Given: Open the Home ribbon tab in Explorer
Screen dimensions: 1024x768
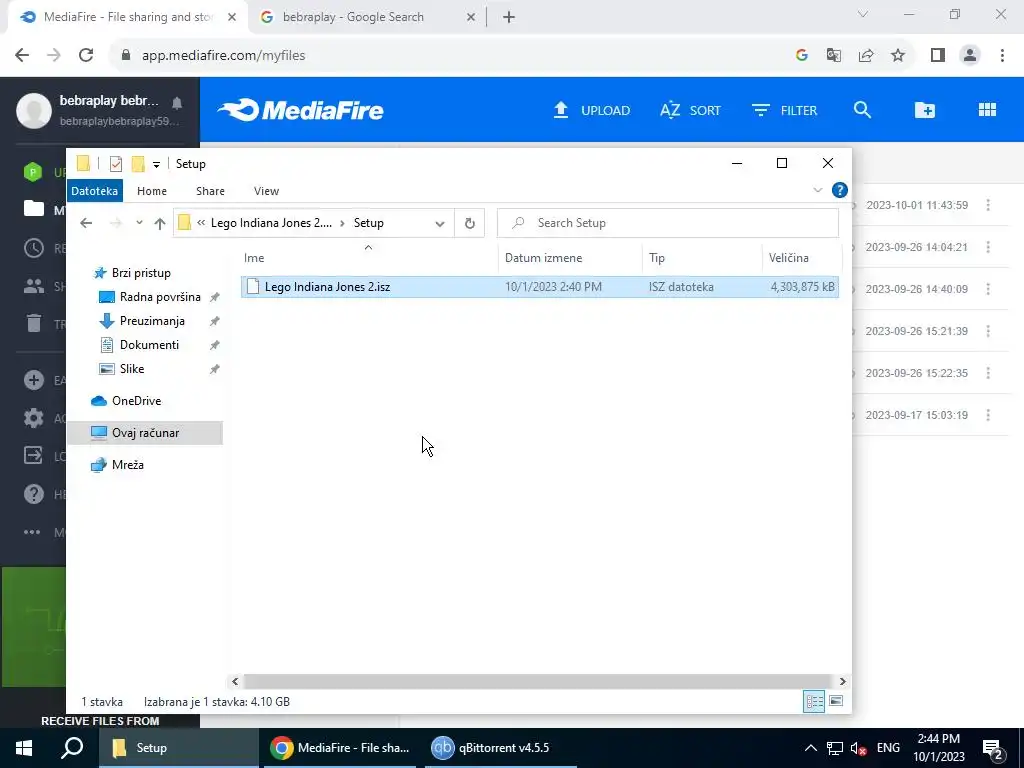Looking at the screenshot, I should coord(152,191).
